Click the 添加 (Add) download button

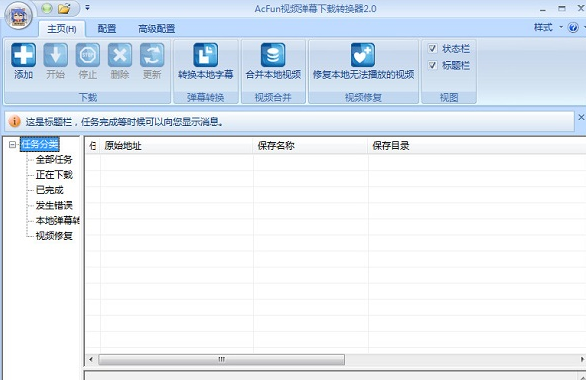23,61
